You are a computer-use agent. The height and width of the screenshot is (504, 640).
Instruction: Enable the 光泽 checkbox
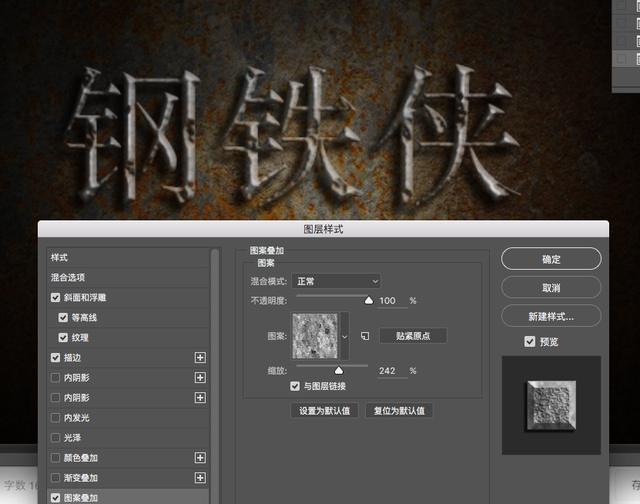56,438
